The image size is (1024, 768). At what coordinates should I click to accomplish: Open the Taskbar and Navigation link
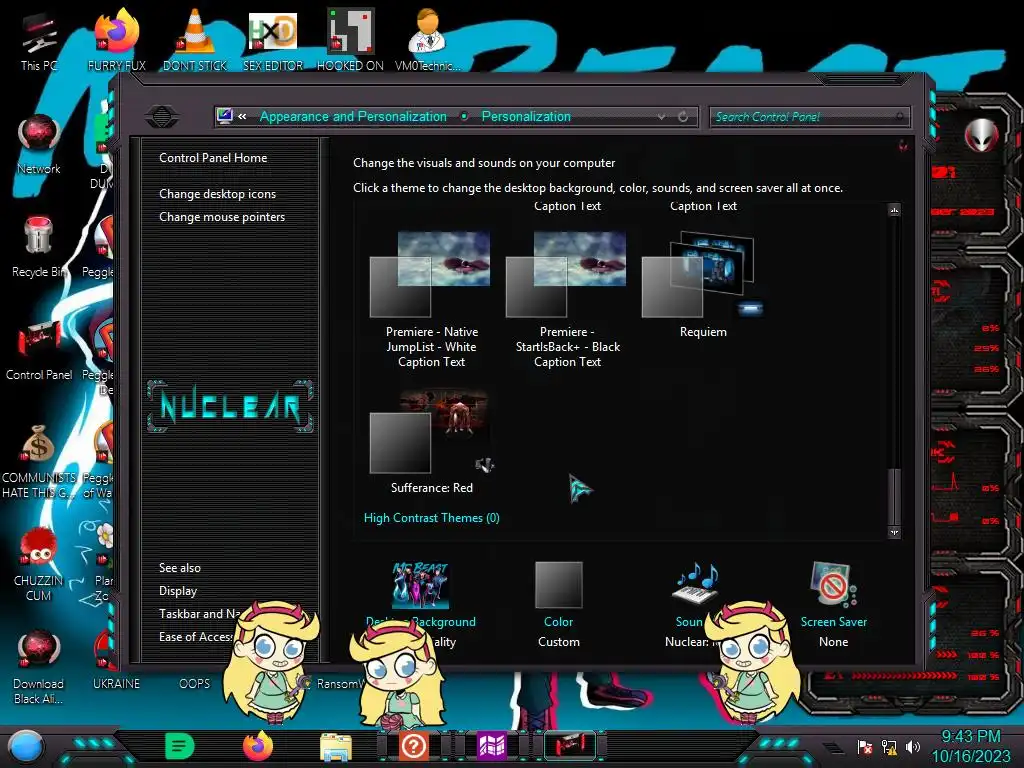[x=201, y=614]
